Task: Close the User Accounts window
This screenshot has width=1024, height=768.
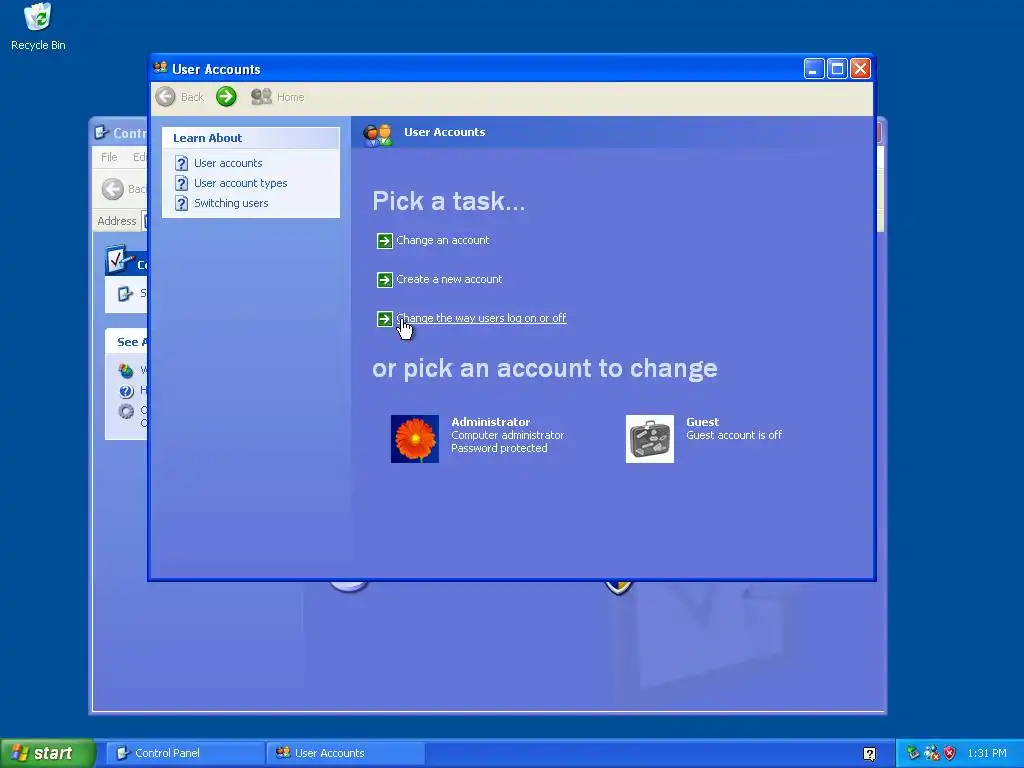Action: click(861, 69)
